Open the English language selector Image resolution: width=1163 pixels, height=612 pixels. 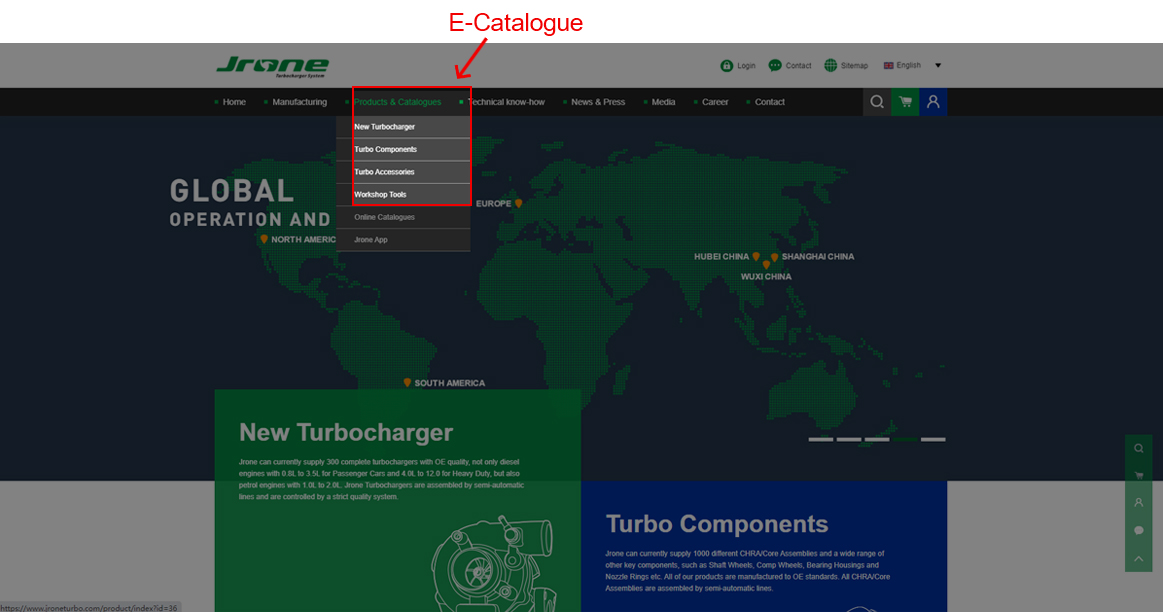click(912, 65)
